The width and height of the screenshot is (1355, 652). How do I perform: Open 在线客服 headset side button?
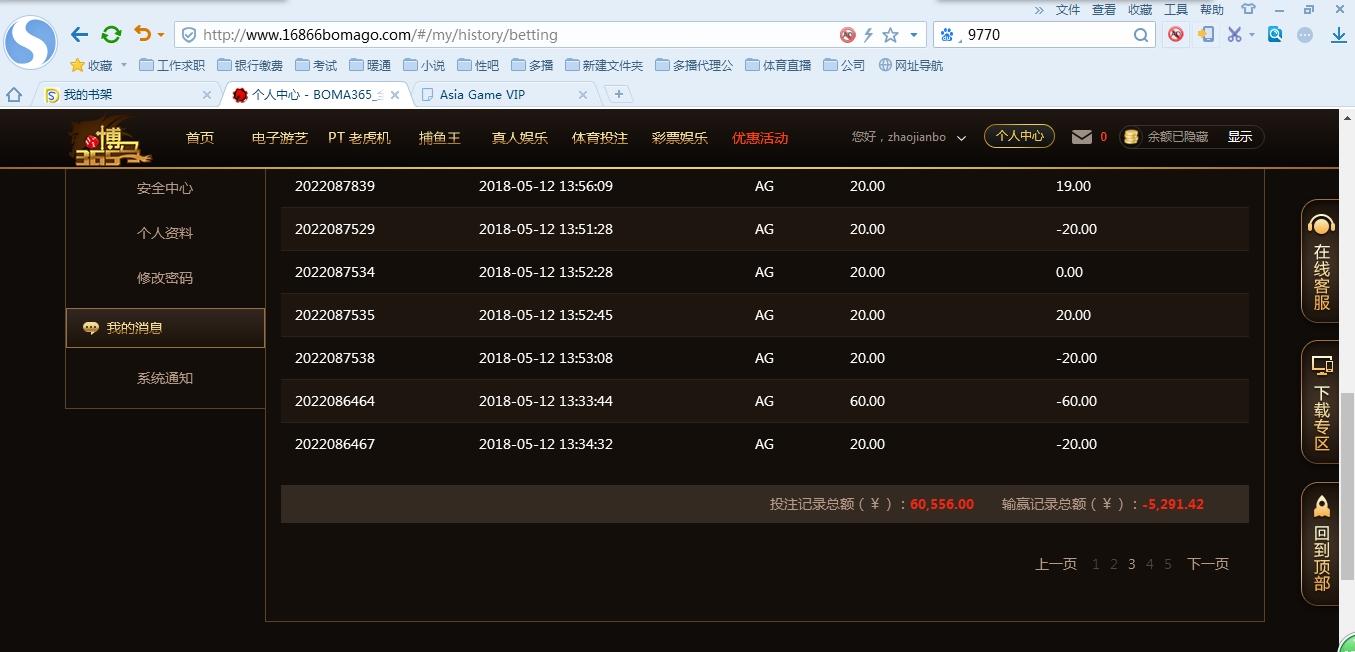pos(1321,261)
